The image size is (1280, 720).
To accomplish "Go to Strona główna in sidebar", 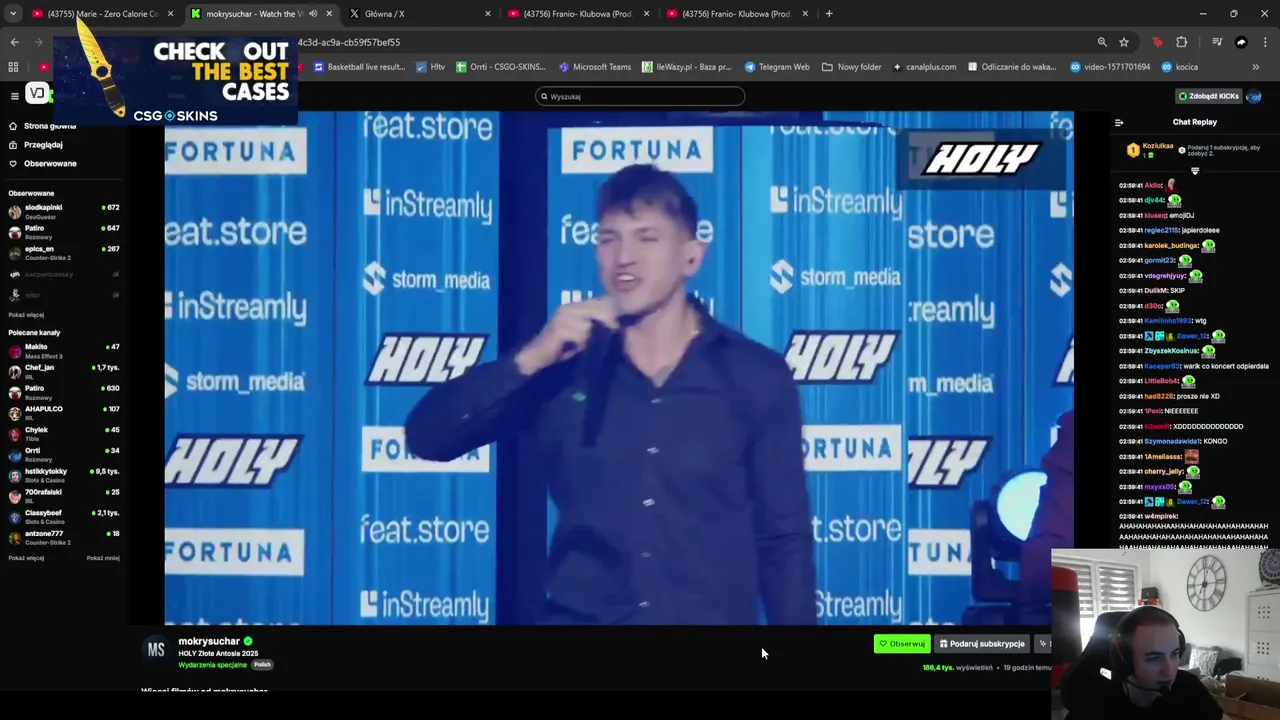I will point(42,126).
